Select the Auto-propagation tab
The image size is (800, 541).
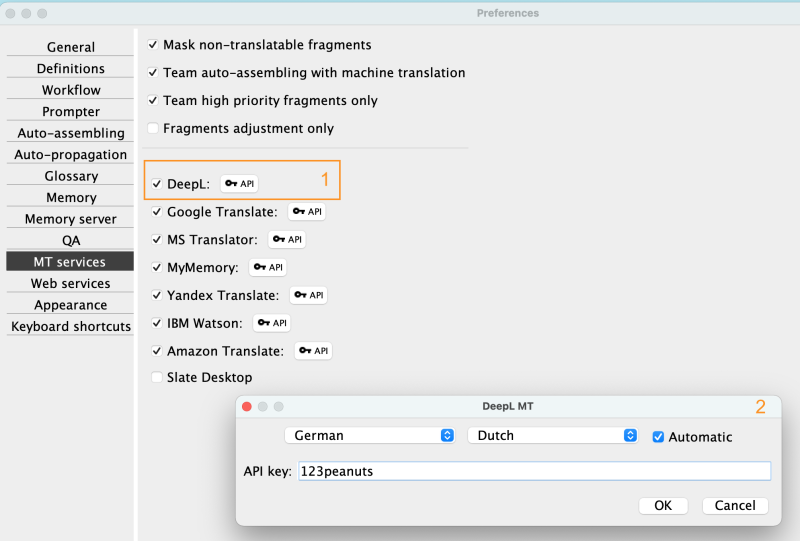pos(70,154)
